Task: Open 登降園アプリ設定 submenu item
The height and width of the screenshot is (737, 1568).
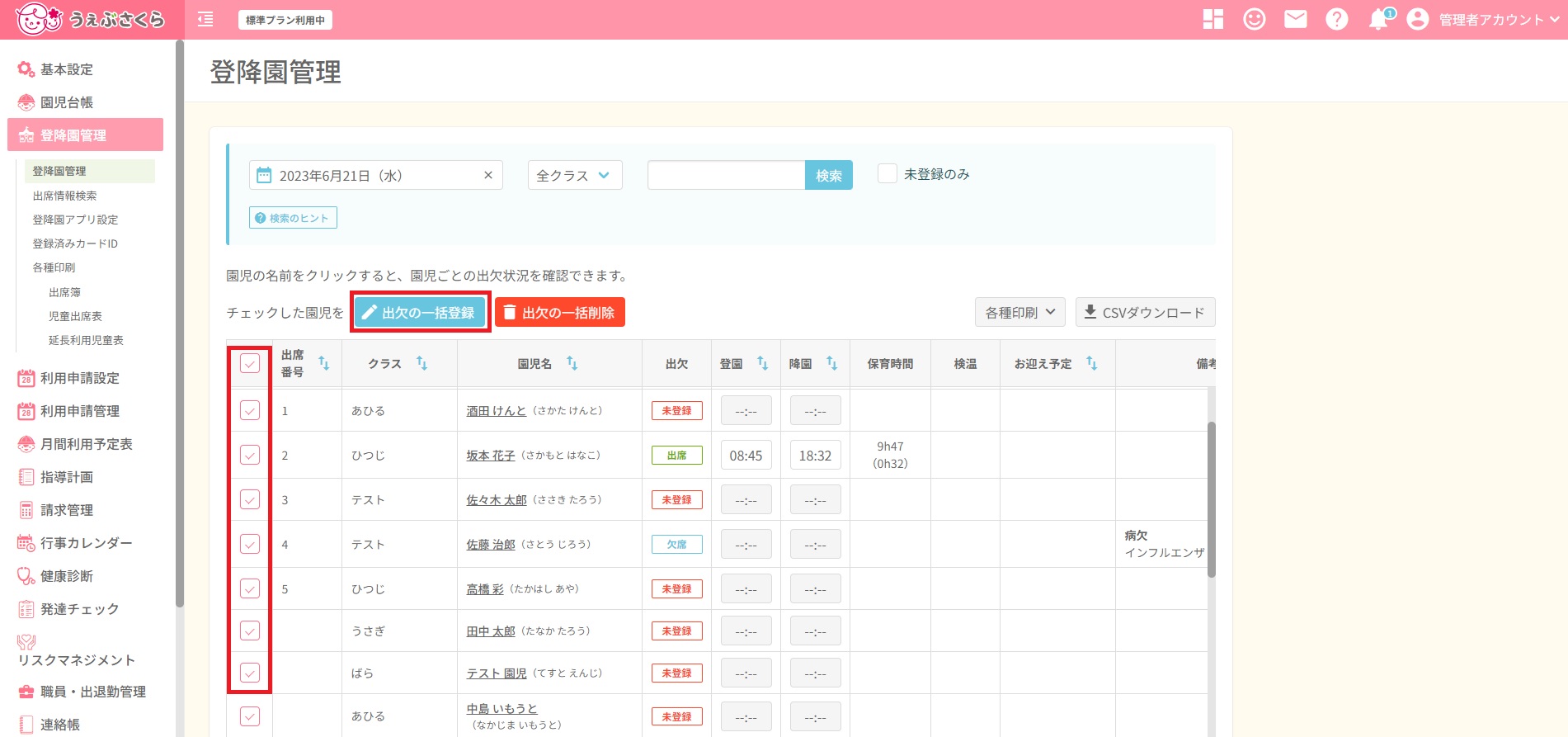Action: [x=75, y=220]
